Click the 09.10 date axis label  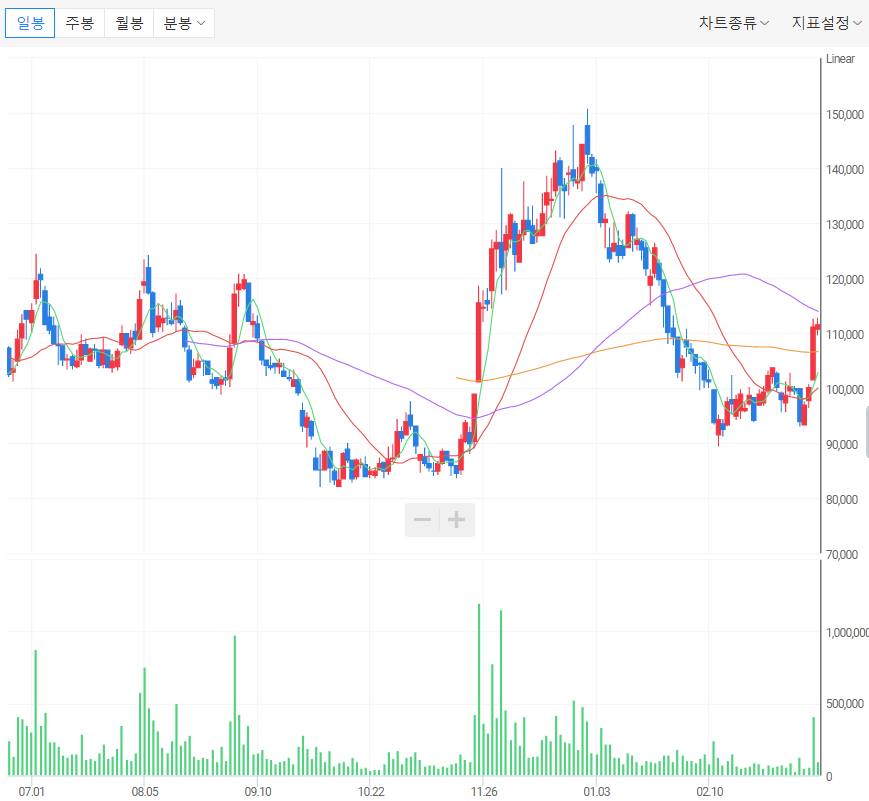point(258,791)
